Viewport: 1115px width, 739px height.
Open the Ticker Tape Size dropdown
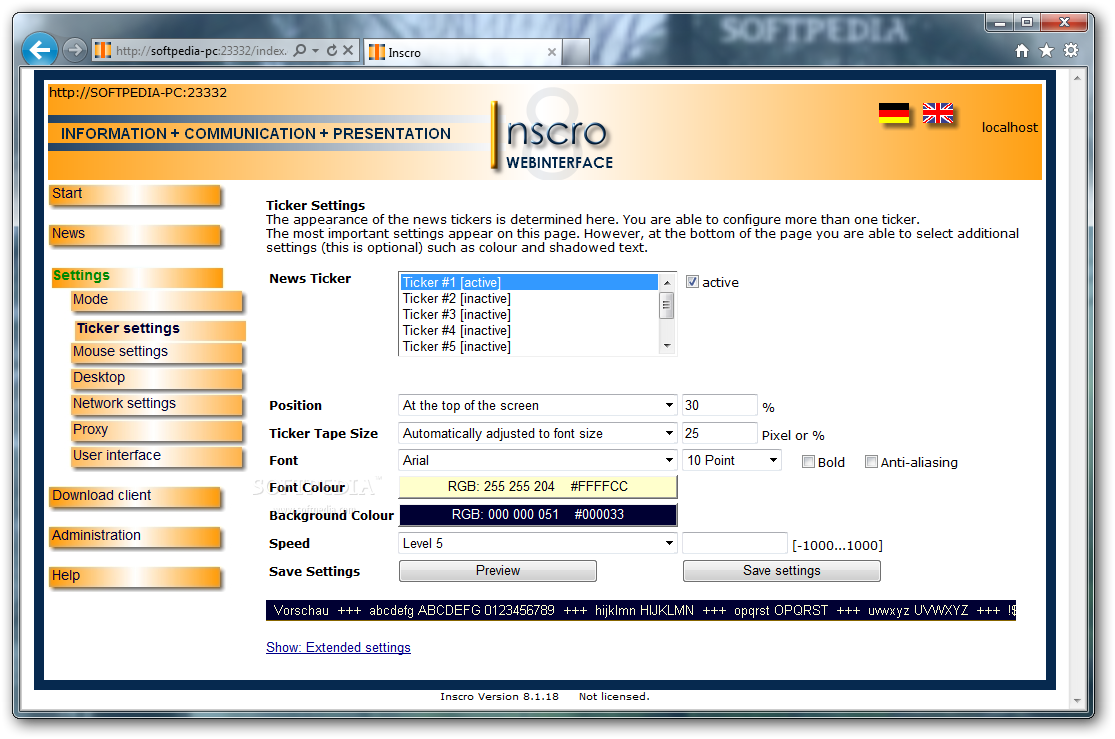[537, 433]
